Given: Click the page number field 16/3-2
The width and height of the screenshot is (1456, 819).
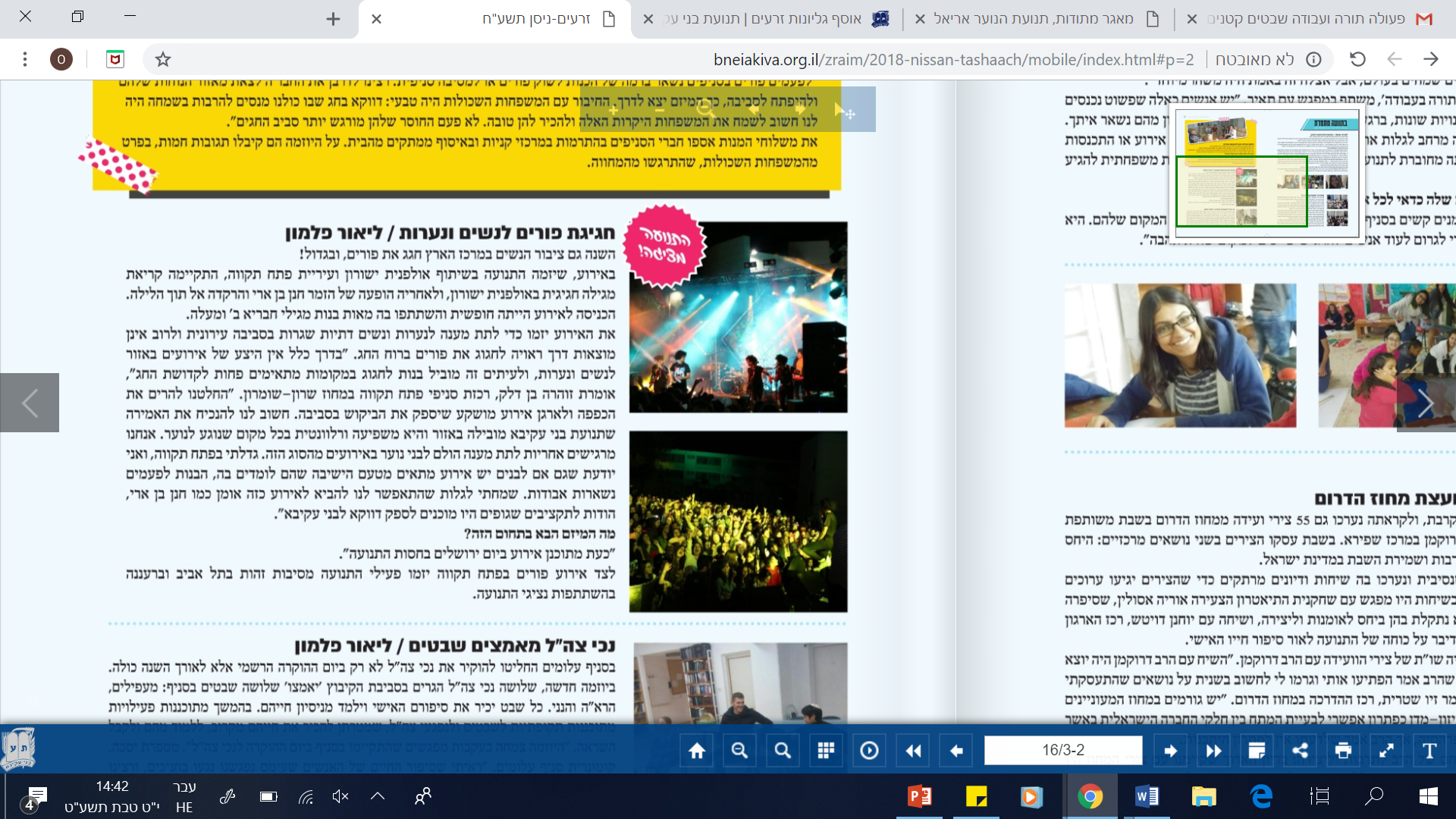Looking at the screenshot, I should pyautogui.click(x=1062, y=751).
